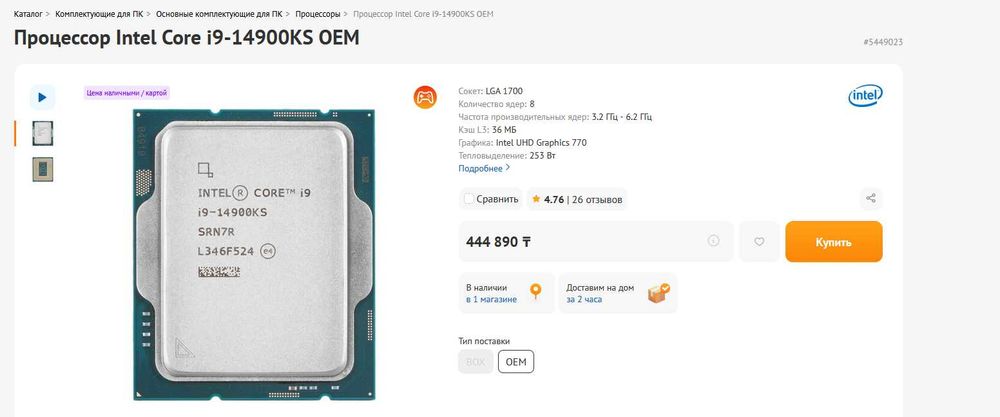Open the 26 отзывов reviews link
The width and height of the screenshot is (1000, 417).
pyautogui.click(x=596, y=199)
